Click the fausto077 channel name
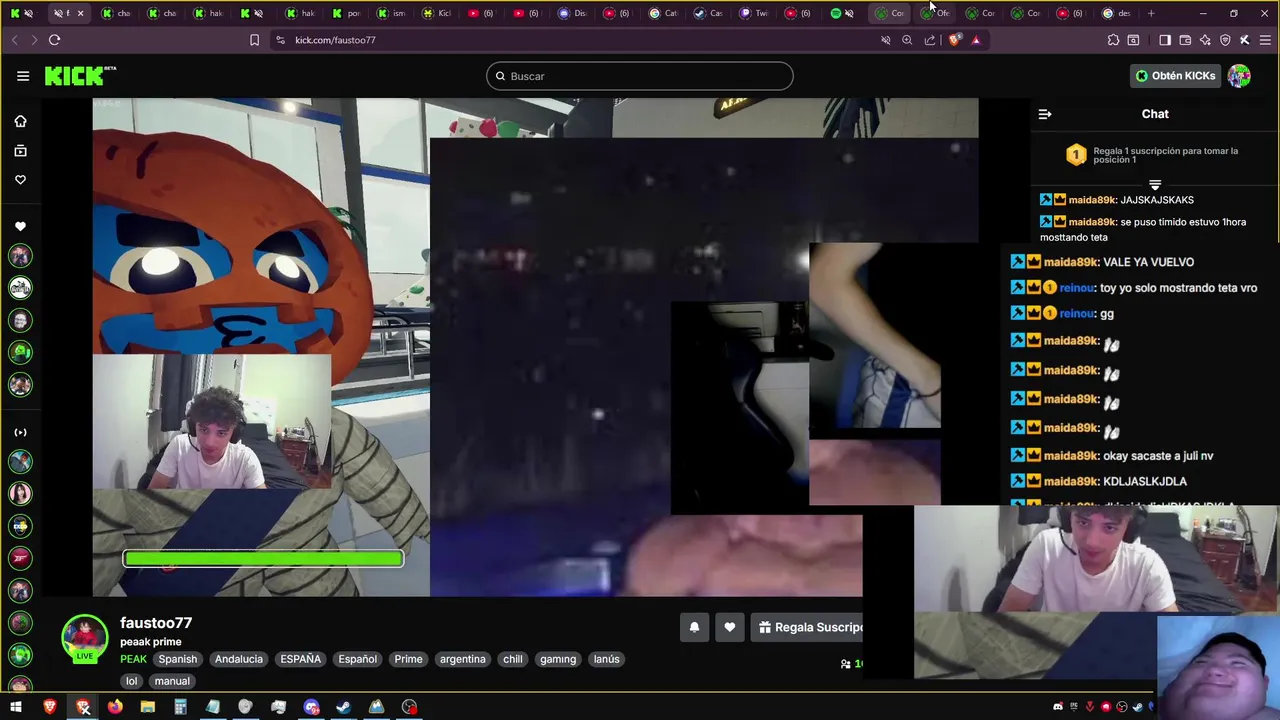Image resolution: width=1280 pixels, height=720 pixels. point(156,623)
